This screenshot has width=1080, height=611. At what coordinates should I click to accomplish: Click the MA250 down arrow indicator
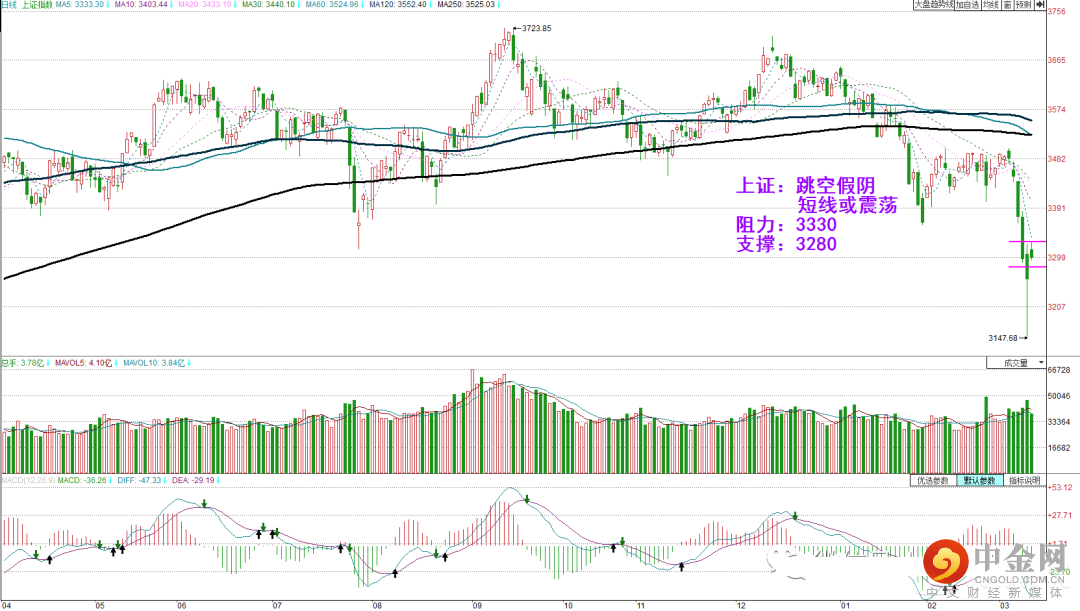pyautogui.click(x=499, y=5)
